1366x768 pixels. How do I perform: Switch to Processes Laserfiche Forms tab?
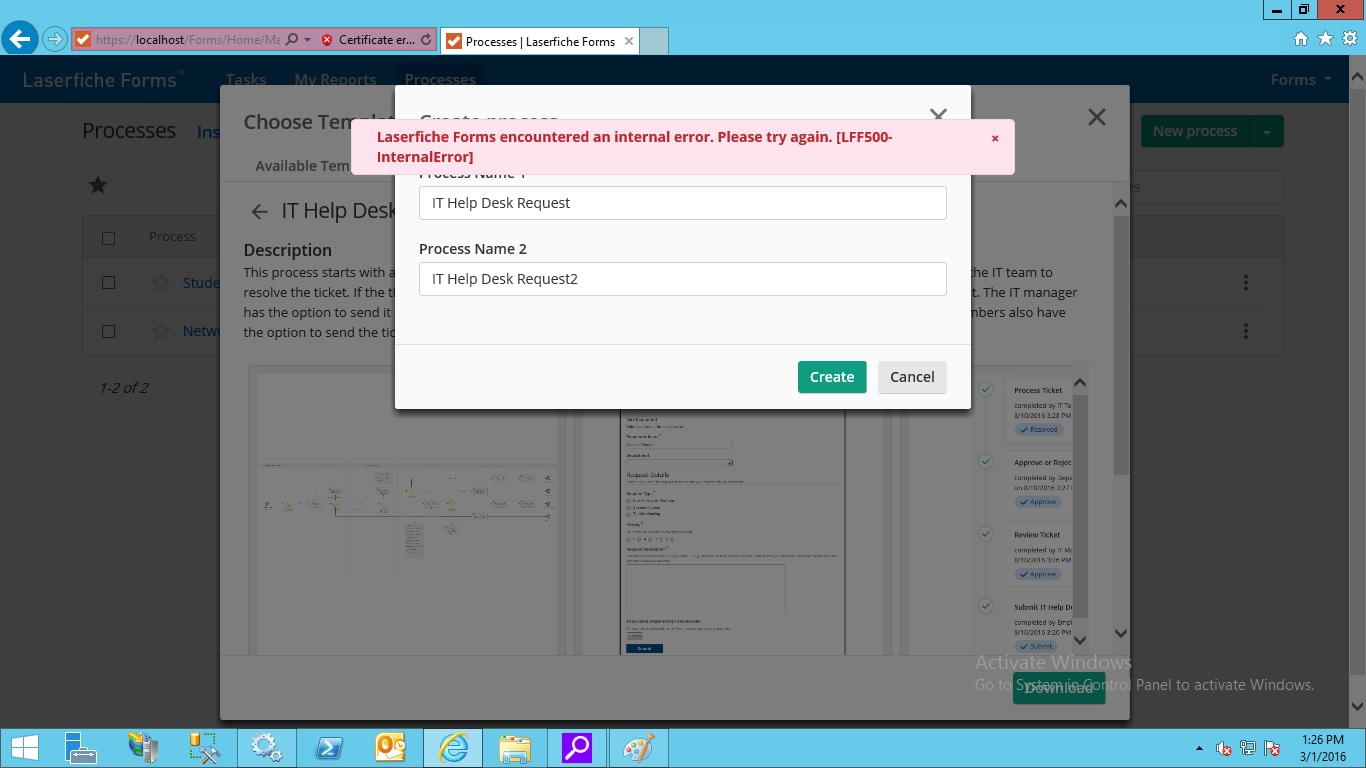click(x=540, y=42)
